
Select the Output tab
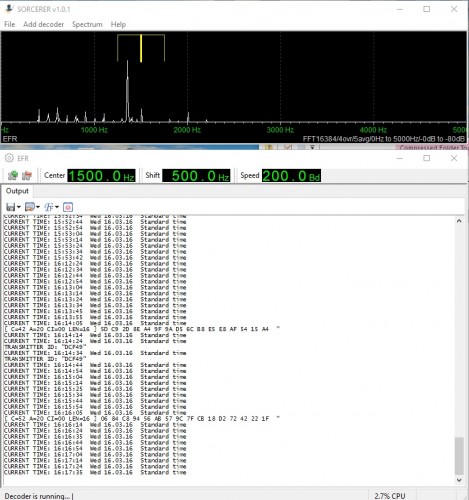[x=17, y=191]
